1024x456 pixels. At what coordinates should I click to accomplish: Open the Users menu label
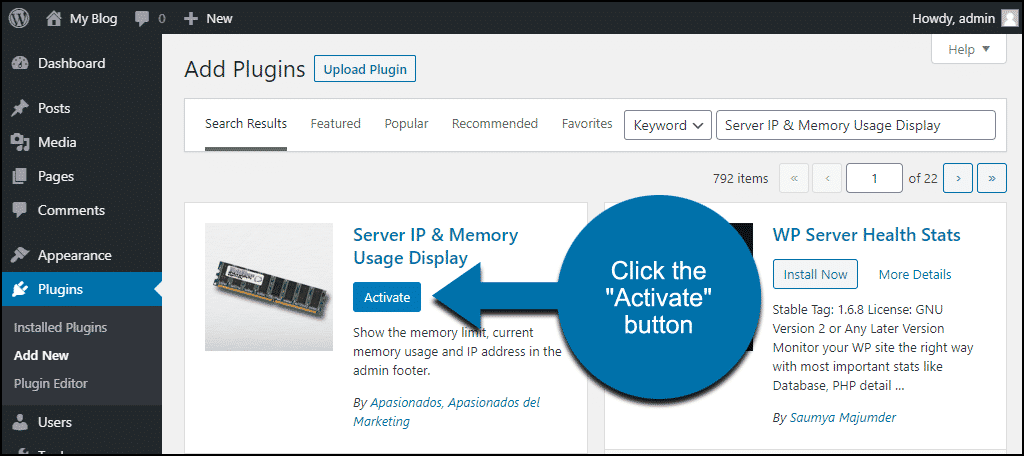[x=55, y=423]
